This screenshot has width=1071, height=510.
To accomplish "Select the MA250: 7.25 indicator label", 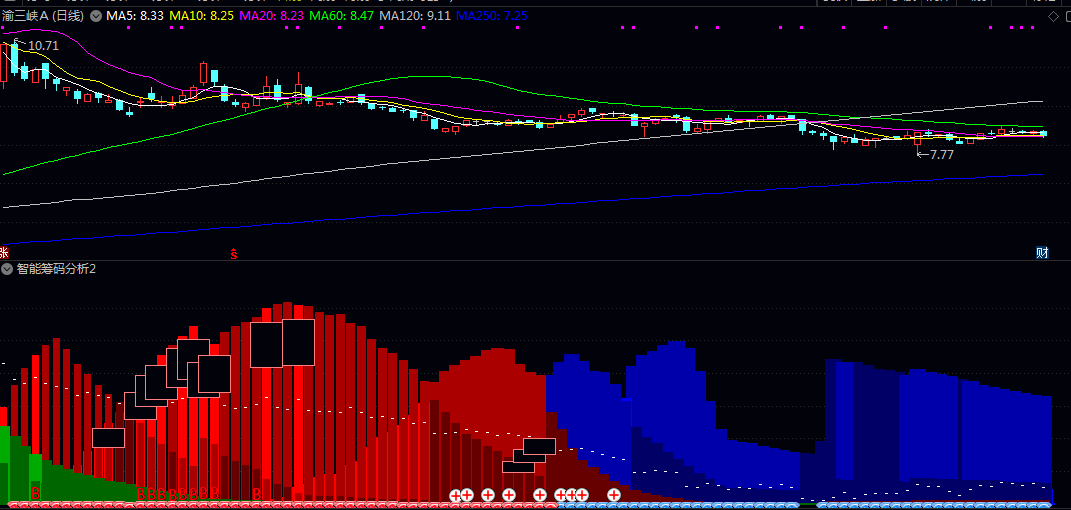I will click(492, 16).
